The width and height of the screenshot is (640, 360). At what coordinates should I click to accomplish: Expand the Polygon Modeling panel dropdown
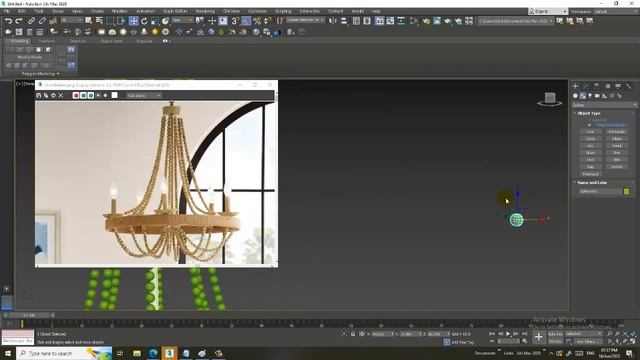click(x=40, y=74)
